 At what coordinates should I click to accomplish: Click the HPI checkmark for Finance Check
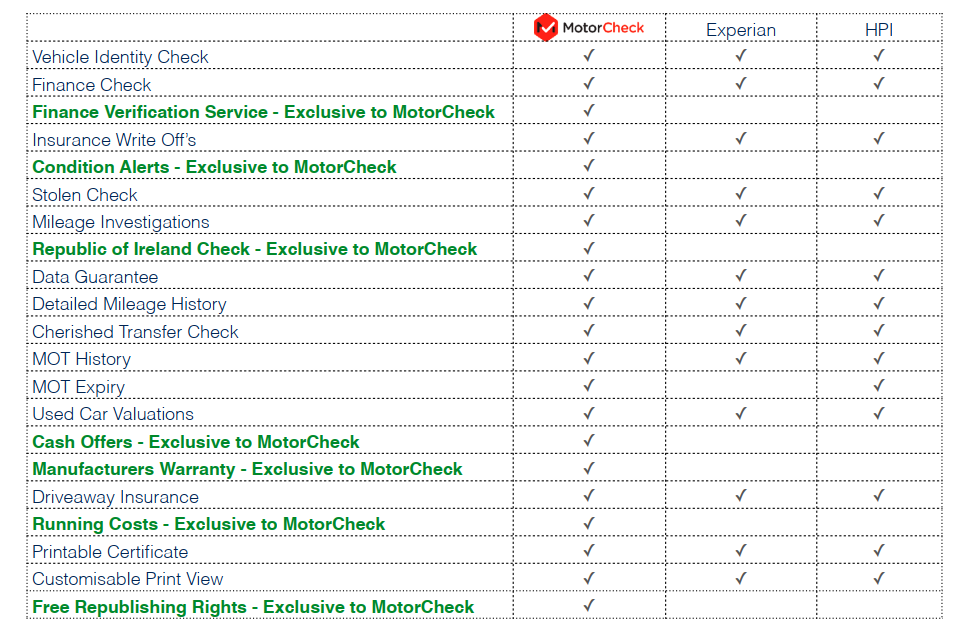(x=879, y=84)
